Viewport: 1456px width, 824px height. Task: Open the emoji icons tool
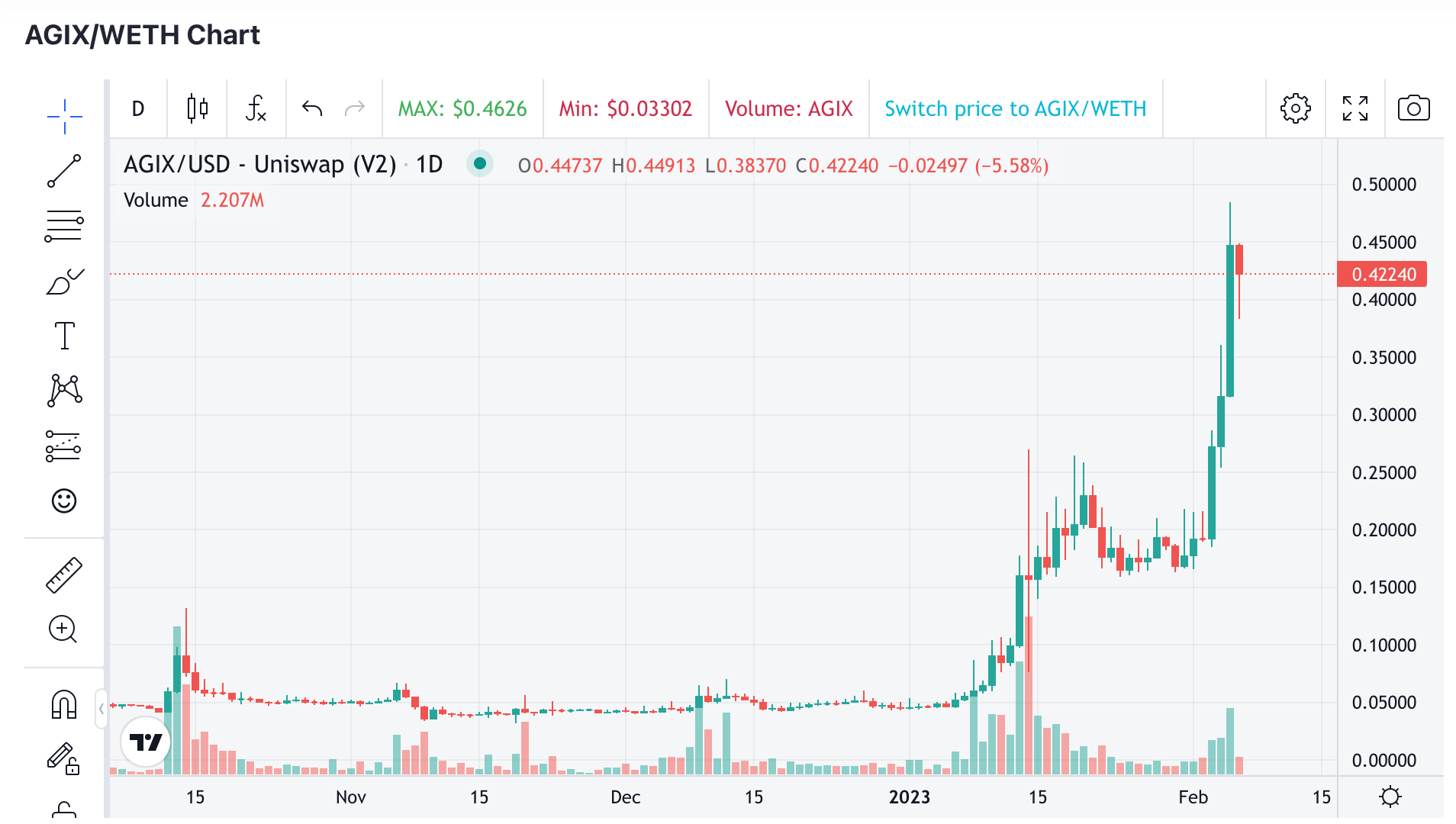64,501
